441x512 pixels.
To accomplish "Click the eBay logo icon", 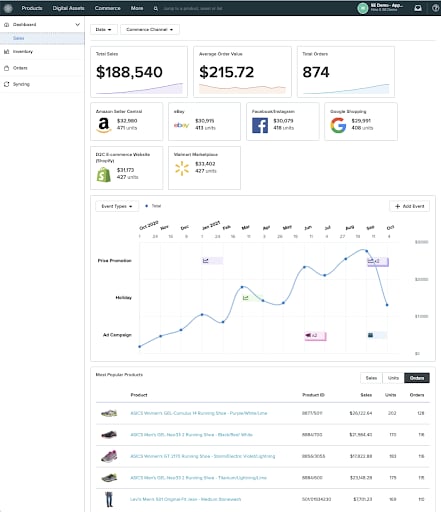I will pyautogui.click(x=181, y=125).
